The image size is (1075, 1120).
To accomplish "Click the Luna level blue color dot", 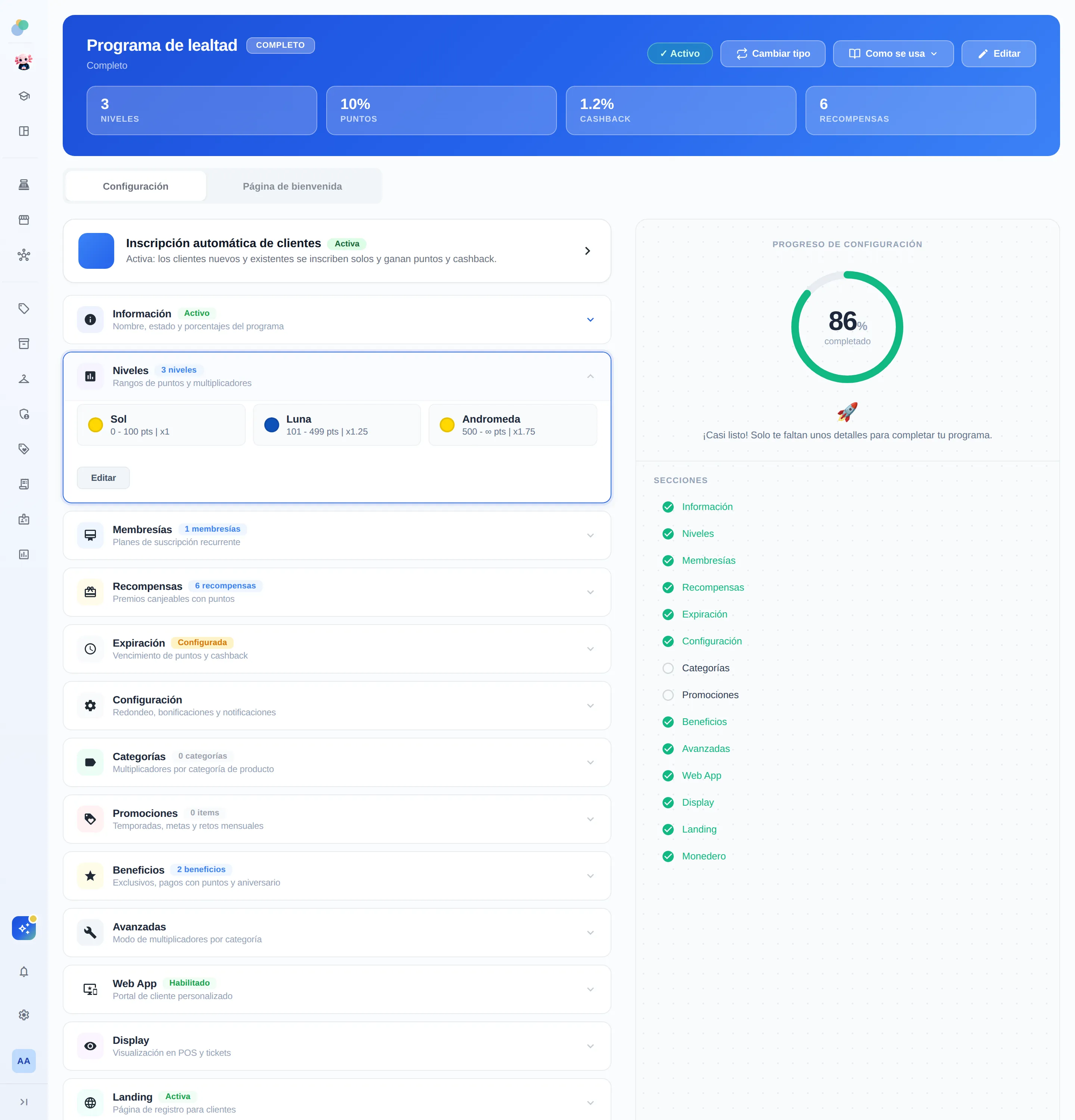I will (271, 424).
